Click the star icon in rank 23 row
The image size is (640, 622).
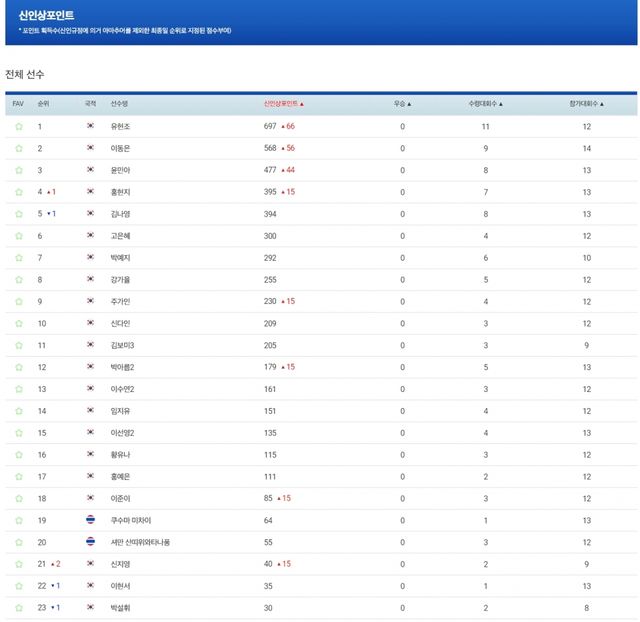[18, 607]
